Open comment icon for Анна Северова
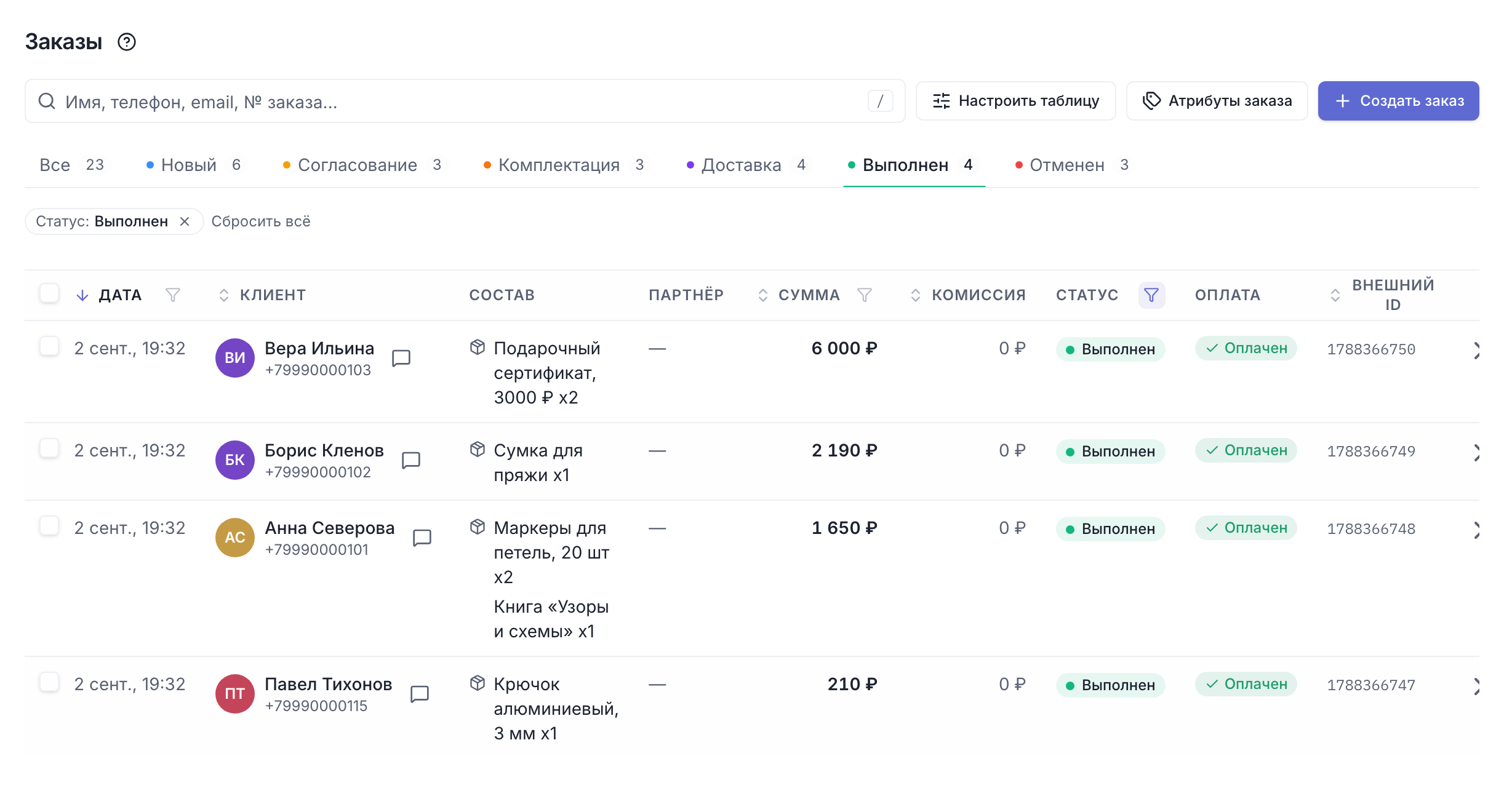The width and height of the screenshot is (1504, 812). [422, 537]
